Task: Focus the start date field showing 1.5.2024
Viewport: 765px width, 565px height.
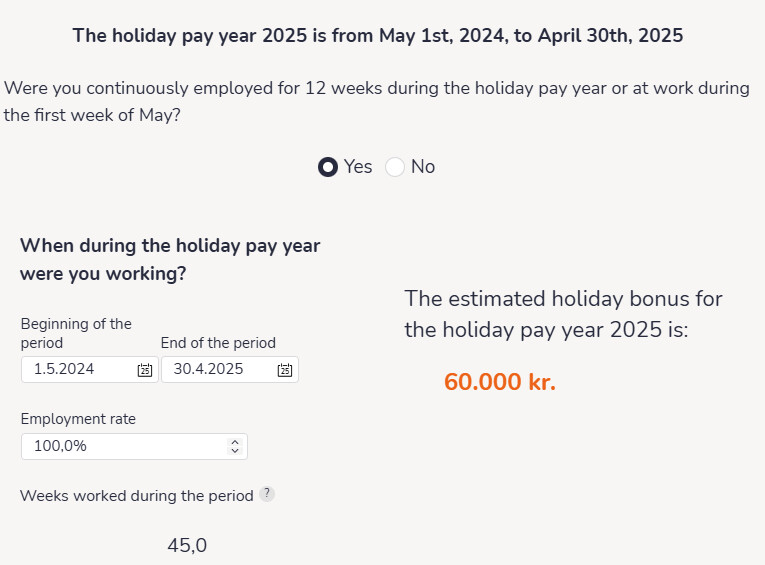Action: [x=90, y=369]
